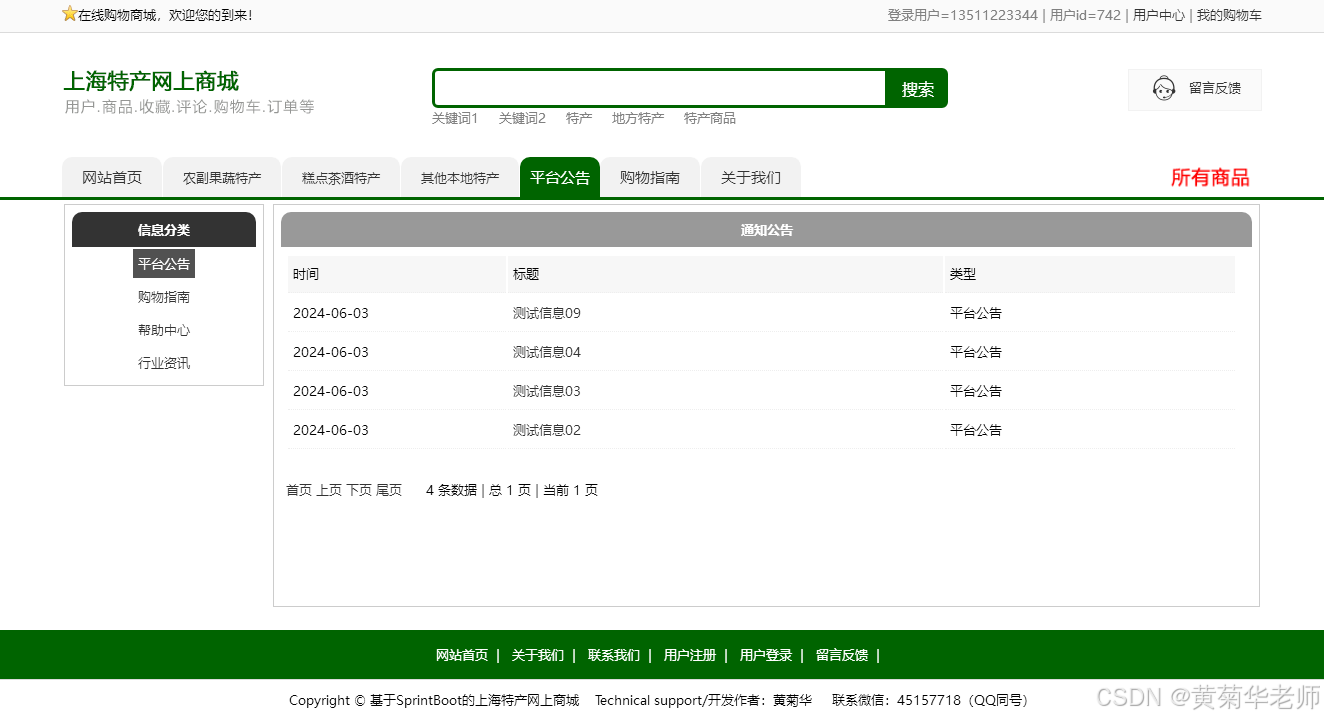The image size is (1324, 719).
Task: Open footer link 用户登录
Action: point(766,655)
